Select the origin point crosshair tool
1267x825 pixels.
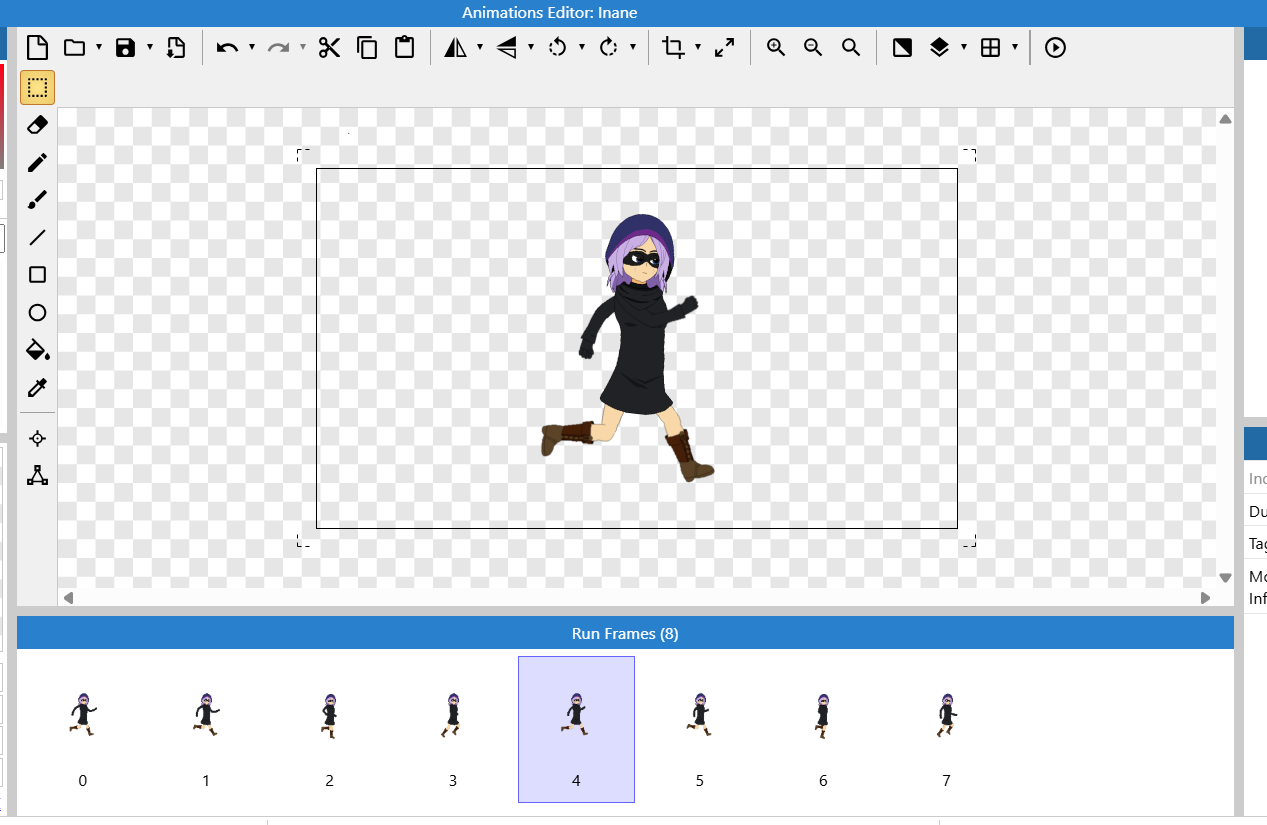(x=37, y=438)
